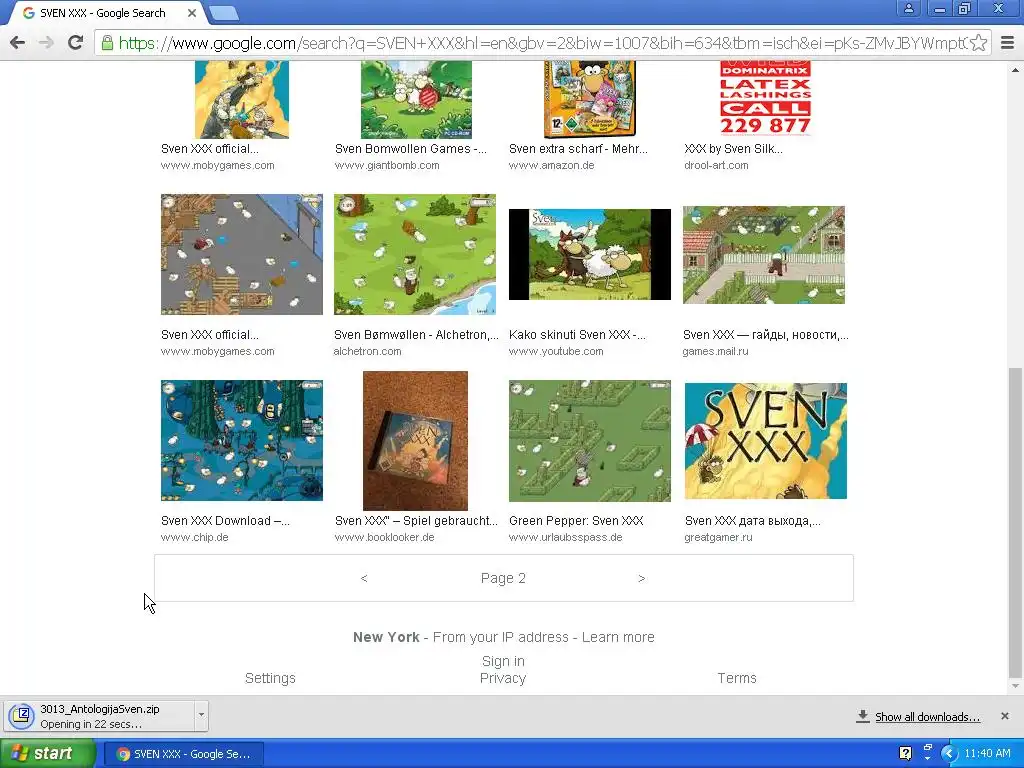Click the address bar URL field
1024x768 pixels.
click(542, 43)
